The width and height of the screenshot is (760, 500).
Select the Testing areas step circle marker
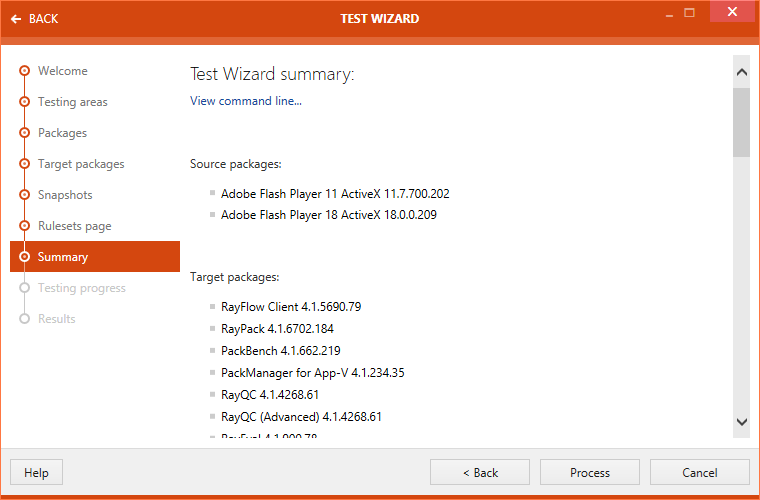click(24, 102)
